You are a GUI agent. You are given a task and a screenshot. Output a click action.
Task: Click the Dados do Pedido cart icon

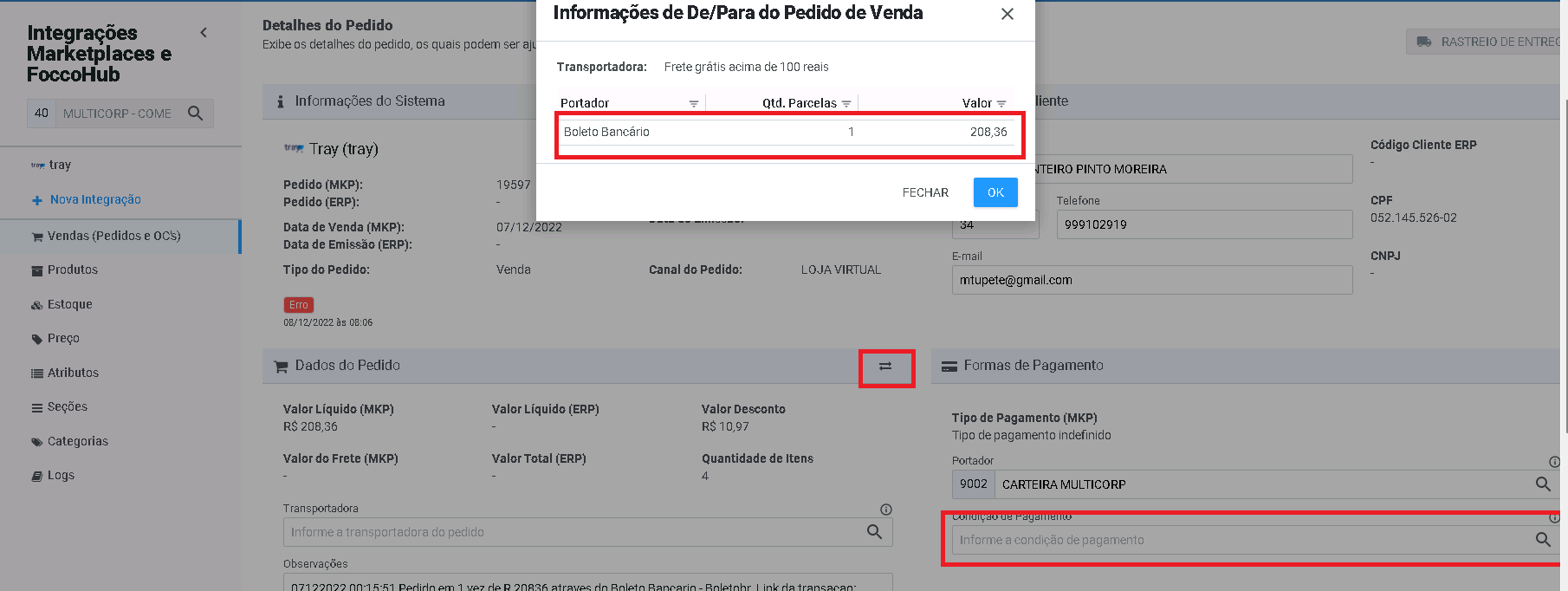[281, 367]
